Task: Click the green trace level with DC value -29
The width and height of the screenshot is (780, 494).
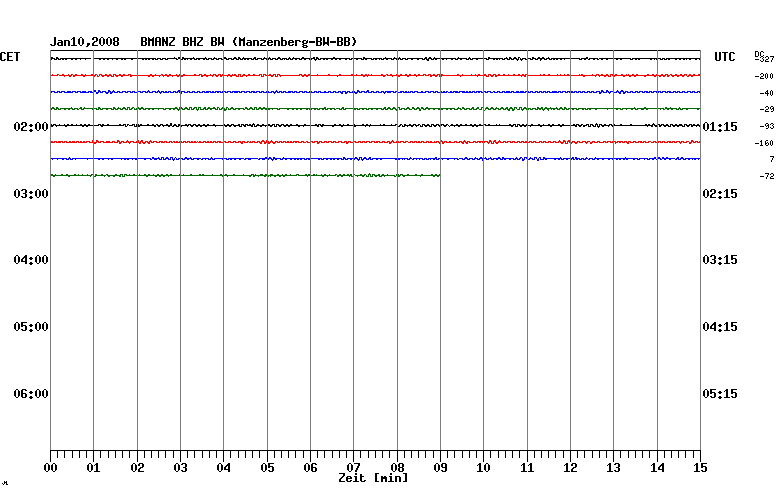Action: (376, 108)
